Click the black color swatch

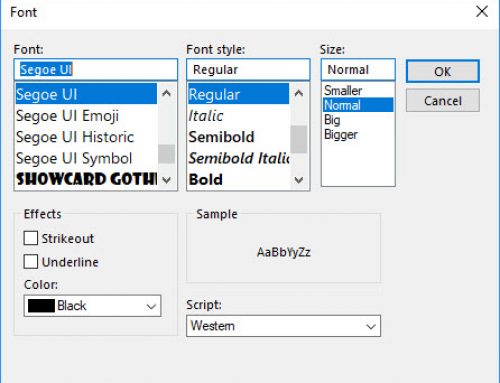[x=41, y=306]
